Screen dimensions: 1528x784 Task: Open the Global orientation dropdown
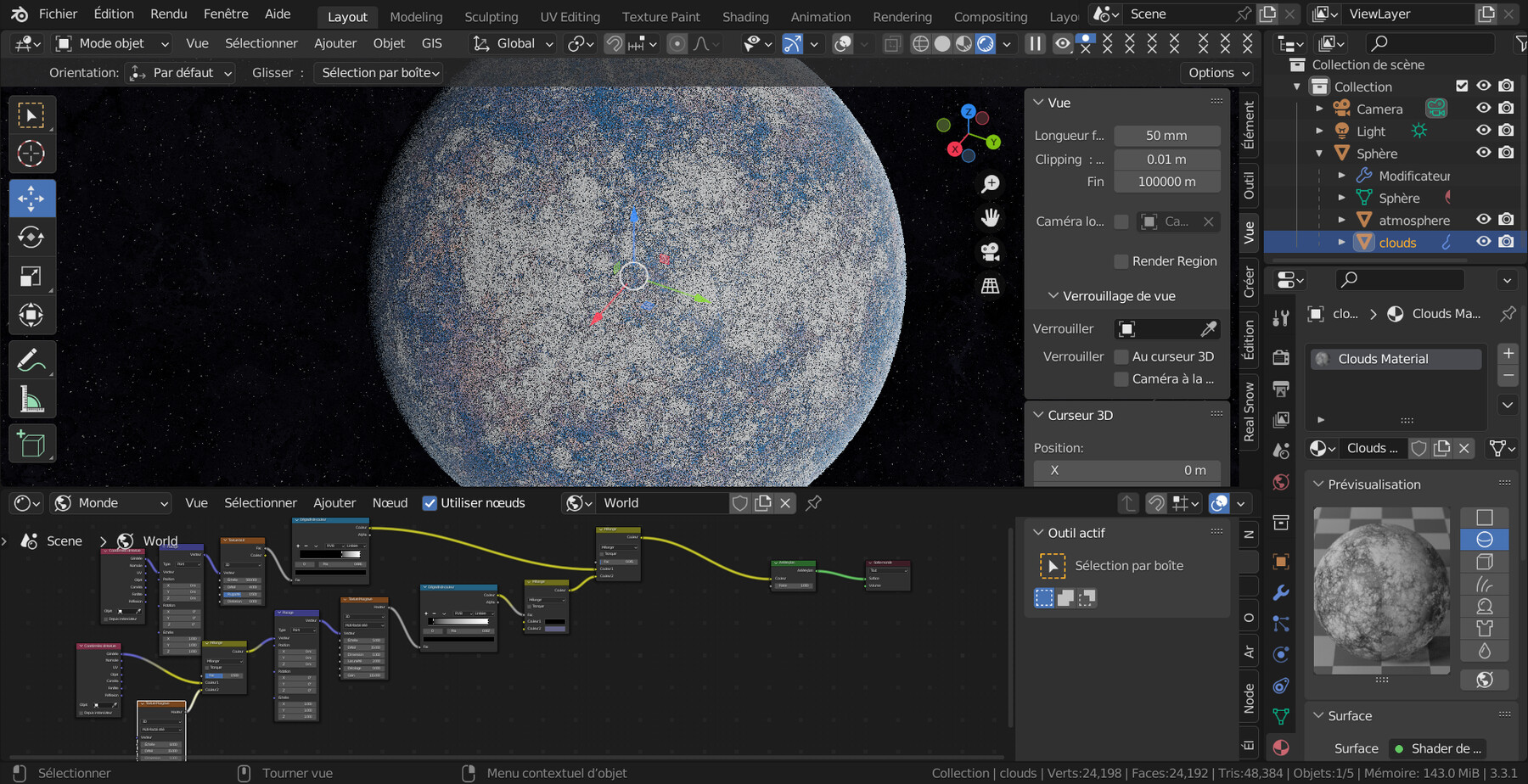(x=512, y=43)
